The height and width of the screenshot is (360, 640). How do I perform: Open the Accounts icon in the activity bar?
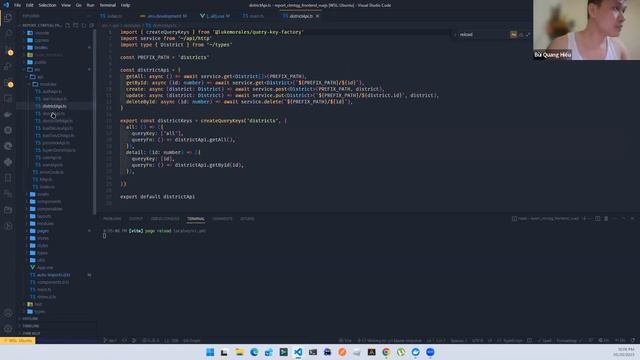(8, 313)
